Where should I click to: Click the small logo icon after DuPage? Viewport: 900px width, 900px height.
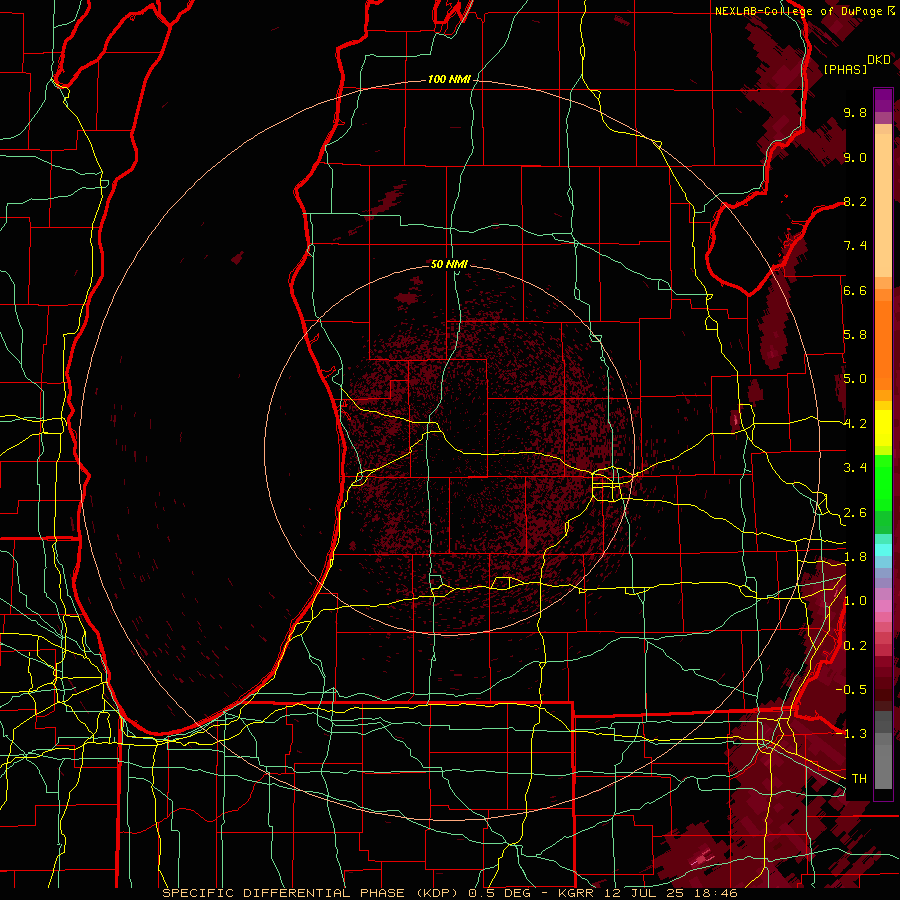point(890,10)
